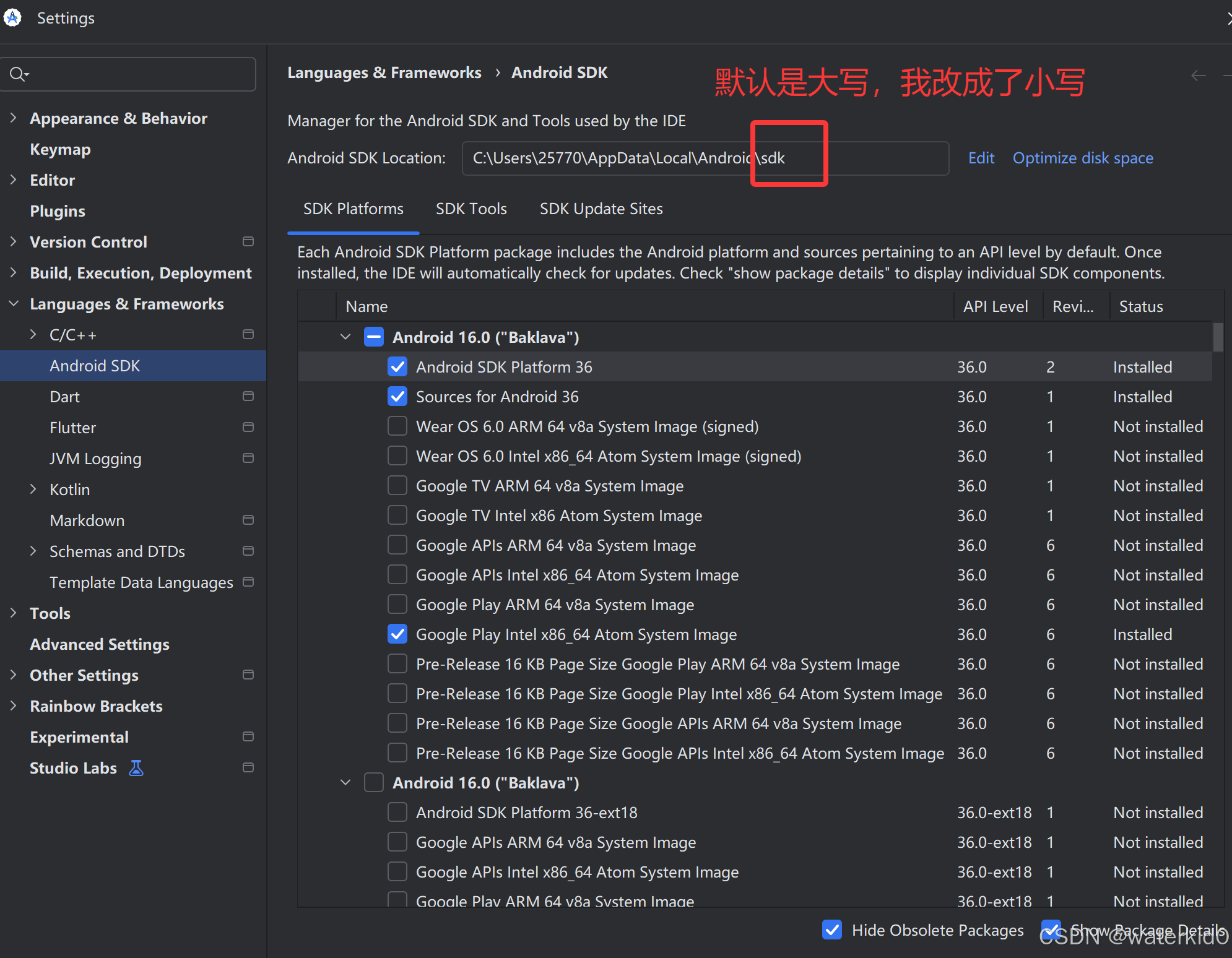
Task: Collapse Languages & Frameworks section
Action: point(13,303)
